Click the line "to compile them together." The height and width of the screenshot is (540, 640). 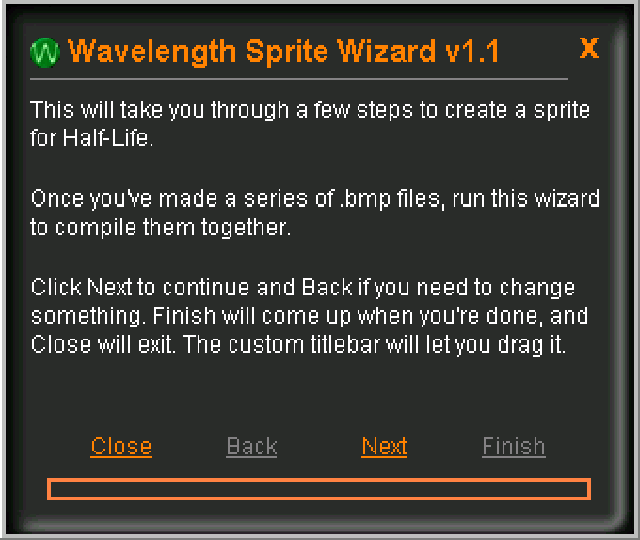coord(160,227)
